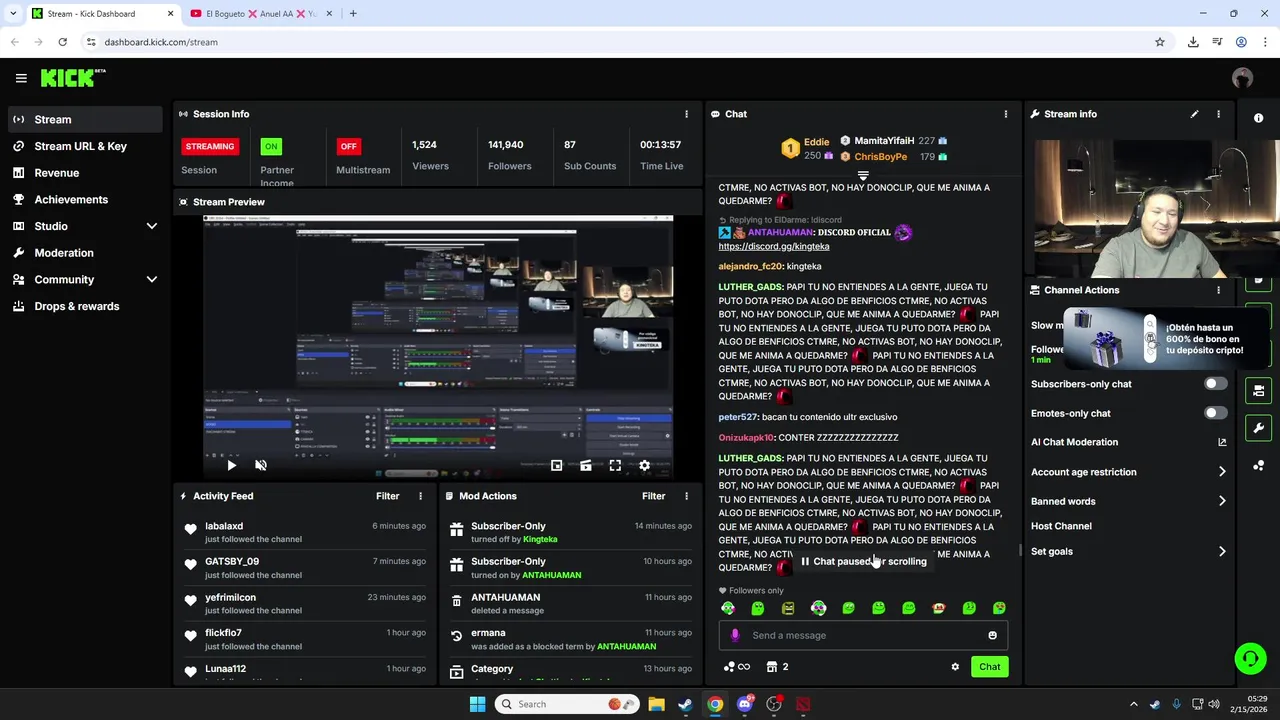The image size is (1280, 720).
Task: Collapse leaderboard with the arrow under ChrisBoyPe
Action: pyautogui.click(x=863, y=175)
